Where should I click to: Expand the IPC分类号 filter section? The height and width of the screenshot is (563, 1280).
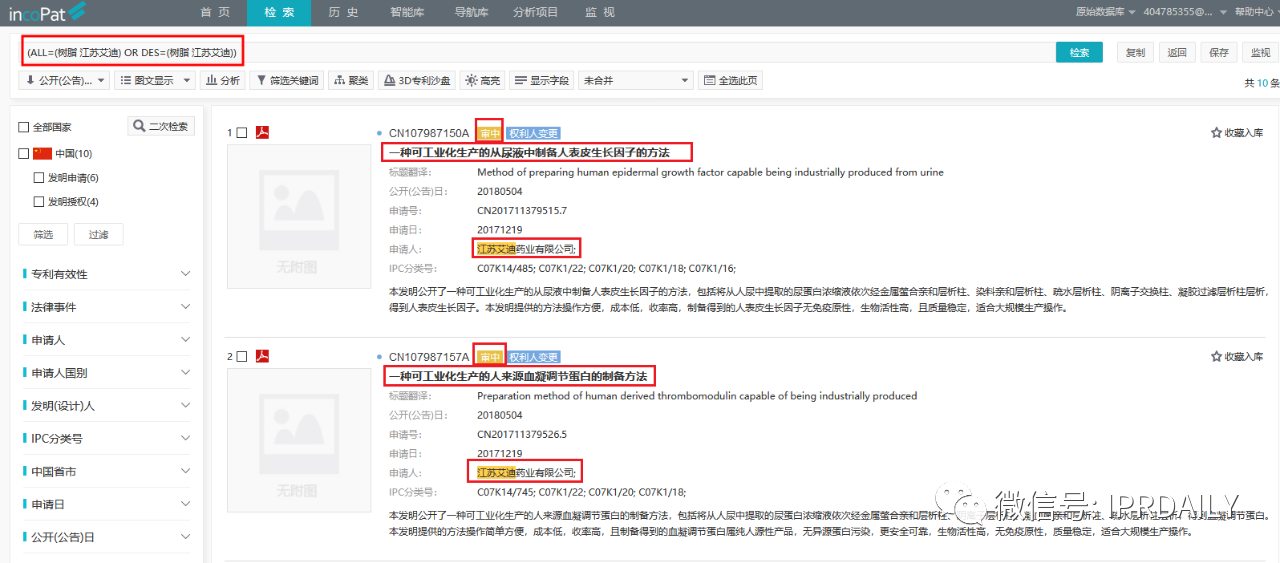coord(106,439)
